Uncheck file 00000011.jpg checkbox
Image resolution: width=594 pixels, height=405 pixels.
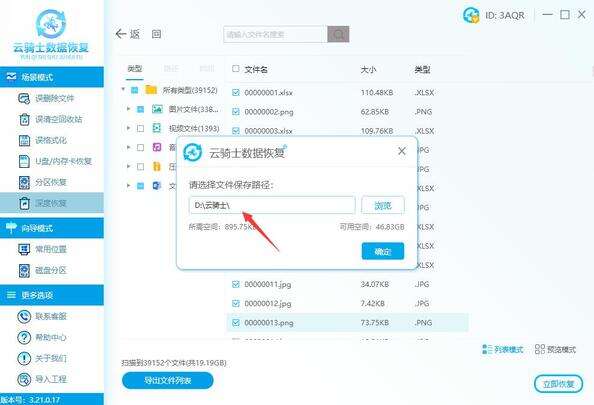coord(236,284)
